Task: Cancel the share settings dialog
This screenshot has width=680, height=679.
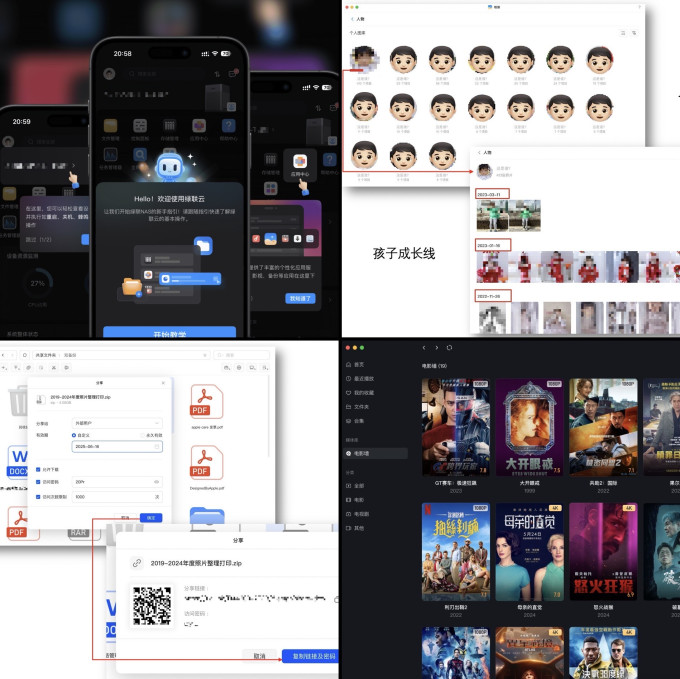Action: point(125,518)
